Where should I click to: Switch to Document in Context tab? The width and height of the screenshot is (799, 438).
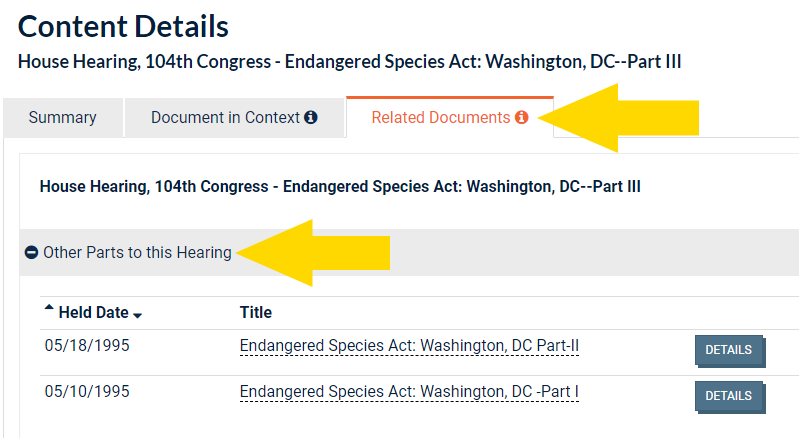pyautogui.click(x=225, y=117)
